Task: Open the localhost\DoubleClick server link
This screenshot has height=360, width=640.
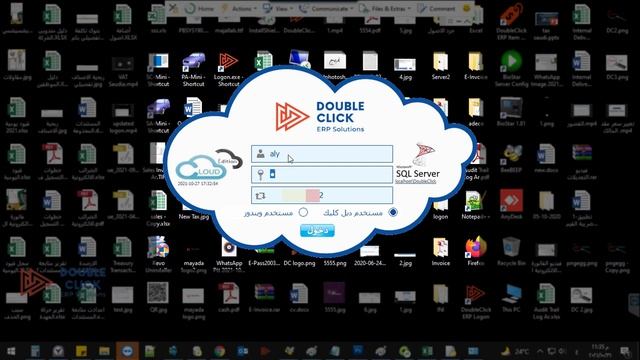Action: [x=416, y=181]
